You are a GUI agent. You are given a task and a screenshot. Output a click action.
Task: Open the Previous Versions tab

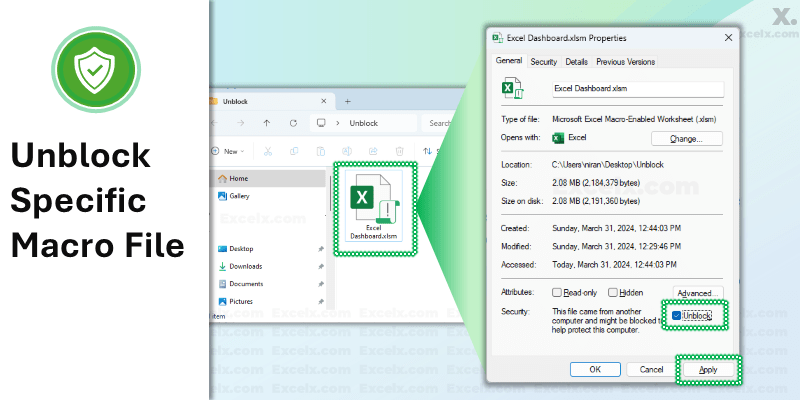pyautogui.click(x=625, y=62)
